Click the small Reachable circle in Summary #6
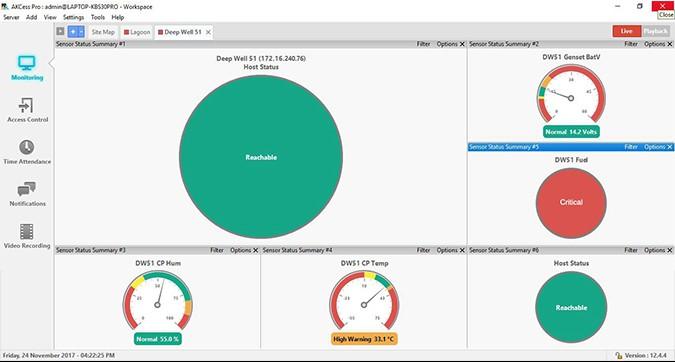Screen dimensions: 675x362 pyautogui.click(x=571, y=307)
